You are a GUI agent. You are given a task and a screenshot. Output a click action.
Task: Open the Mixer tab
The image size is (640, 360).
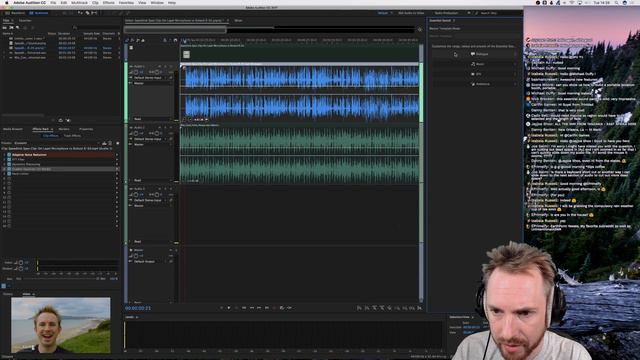[x=238, y=20]
